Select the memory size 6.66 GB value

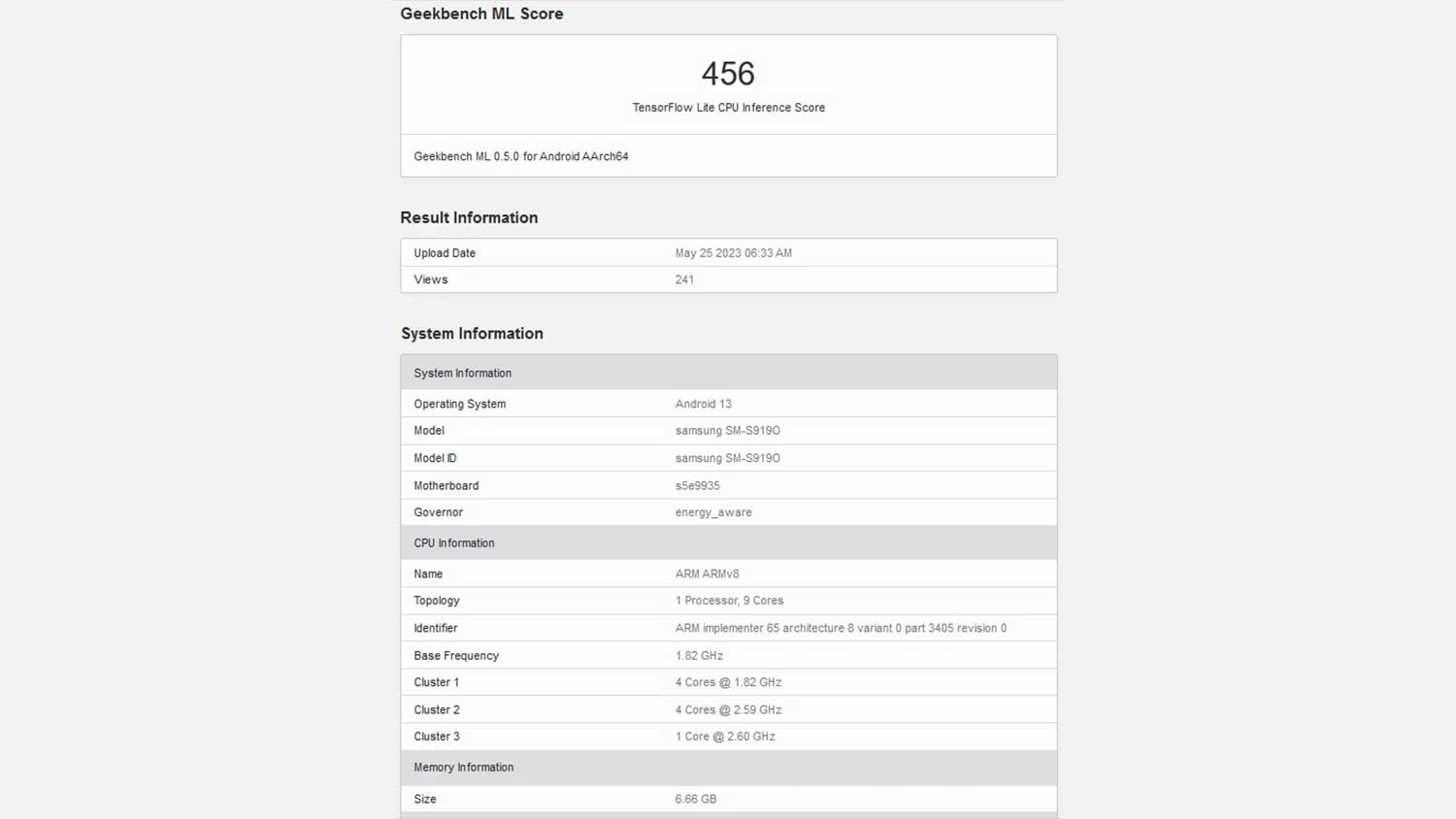[695, 800]
